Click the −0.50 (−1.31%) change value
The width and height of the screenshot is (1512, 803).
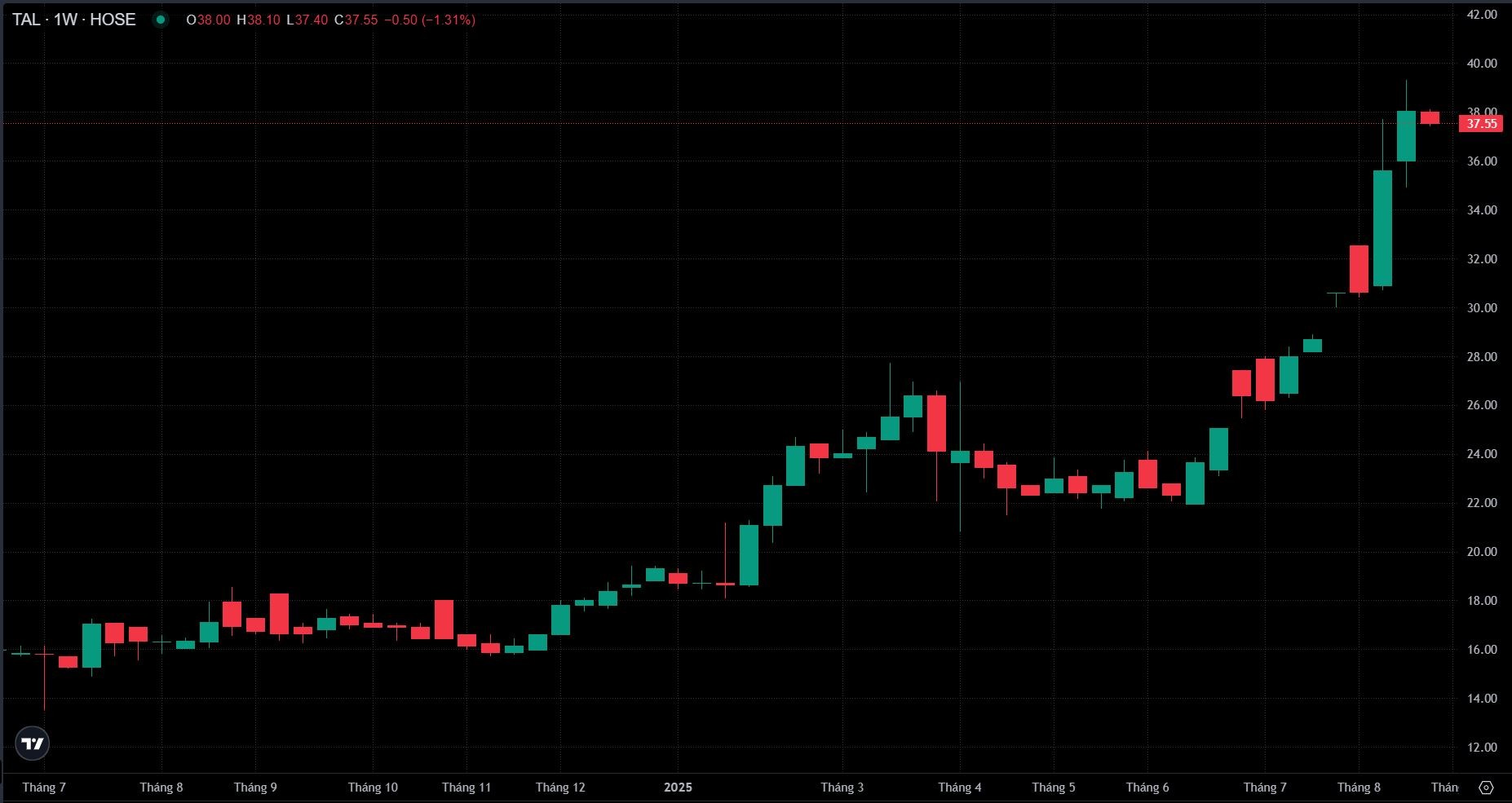[x=429, y=20]
